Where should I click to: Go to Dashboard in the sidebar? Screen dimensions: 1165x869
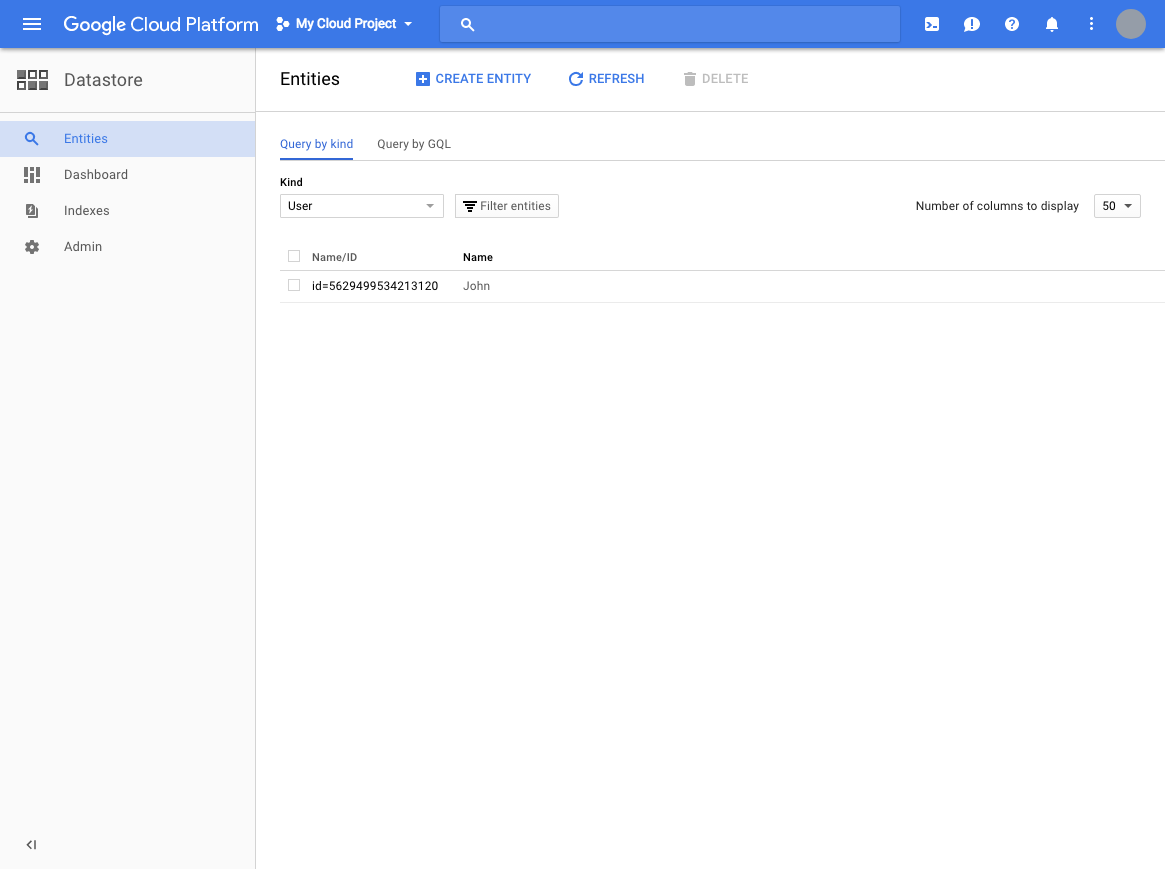pos(128,175)
